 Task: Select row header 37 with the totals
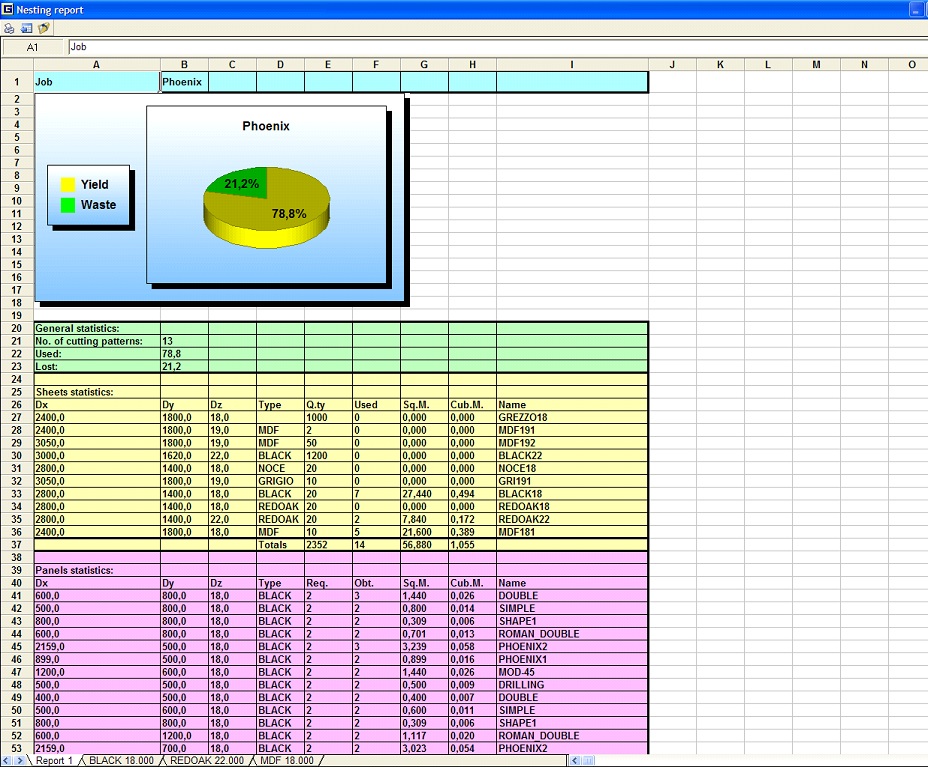[x=17, y=545]
